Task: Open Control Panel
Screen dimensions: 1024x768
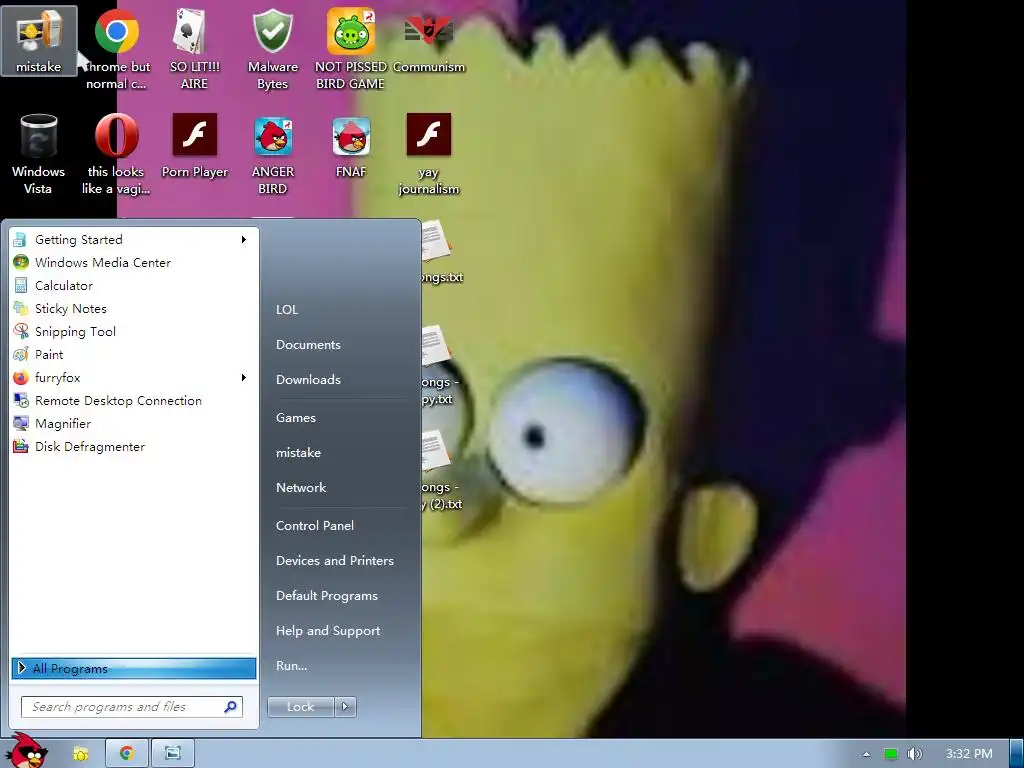Action: [x=315, y=526]
